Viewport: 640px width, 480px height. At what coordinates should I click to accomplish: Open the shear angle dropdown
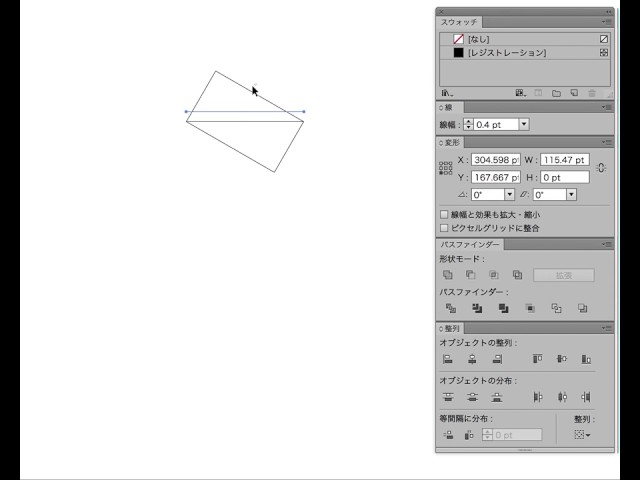pyautogui.click(x=571, y=195)
